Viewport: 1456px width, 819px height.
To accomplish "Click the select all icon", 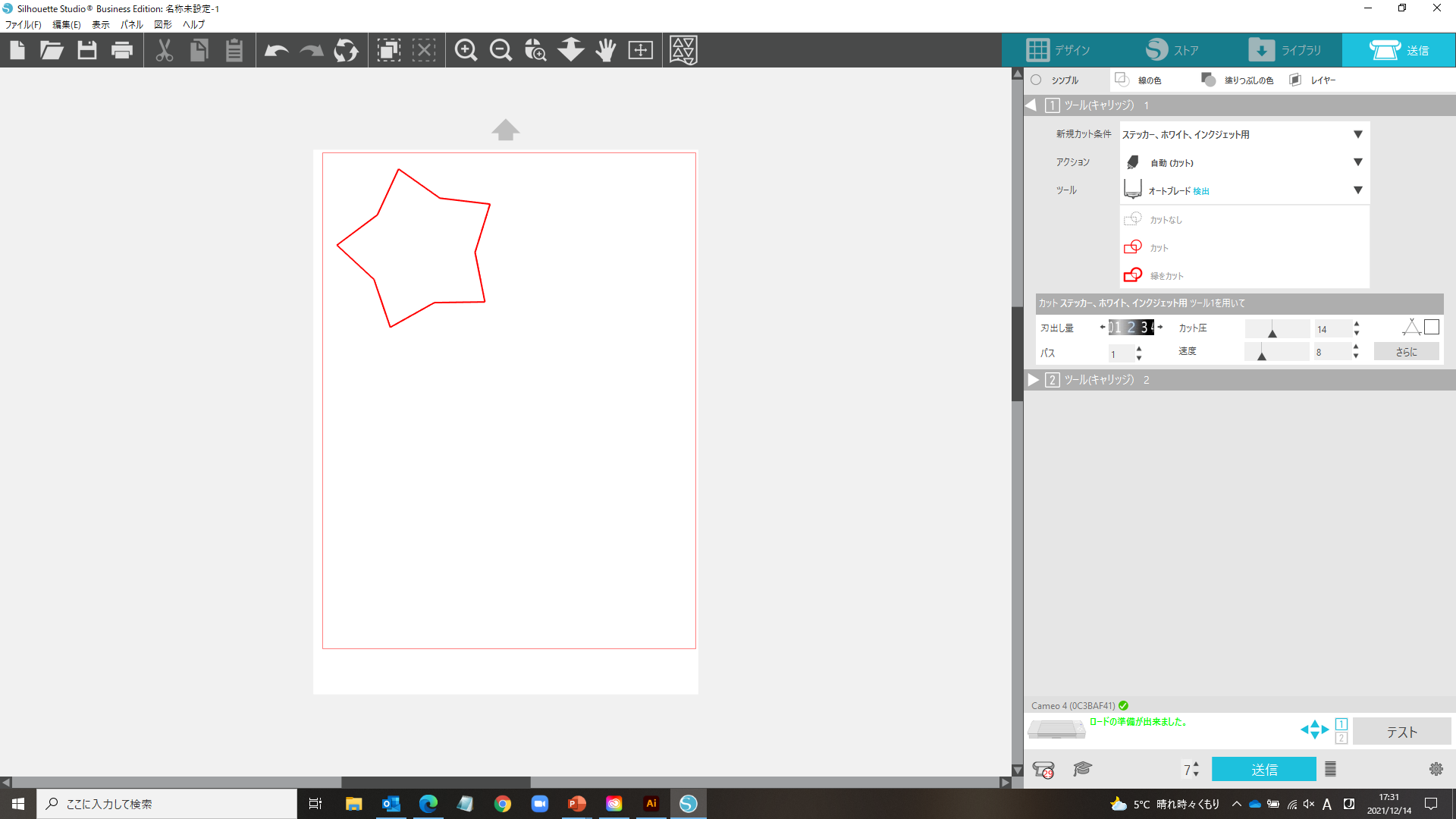I will click(389, 50).
